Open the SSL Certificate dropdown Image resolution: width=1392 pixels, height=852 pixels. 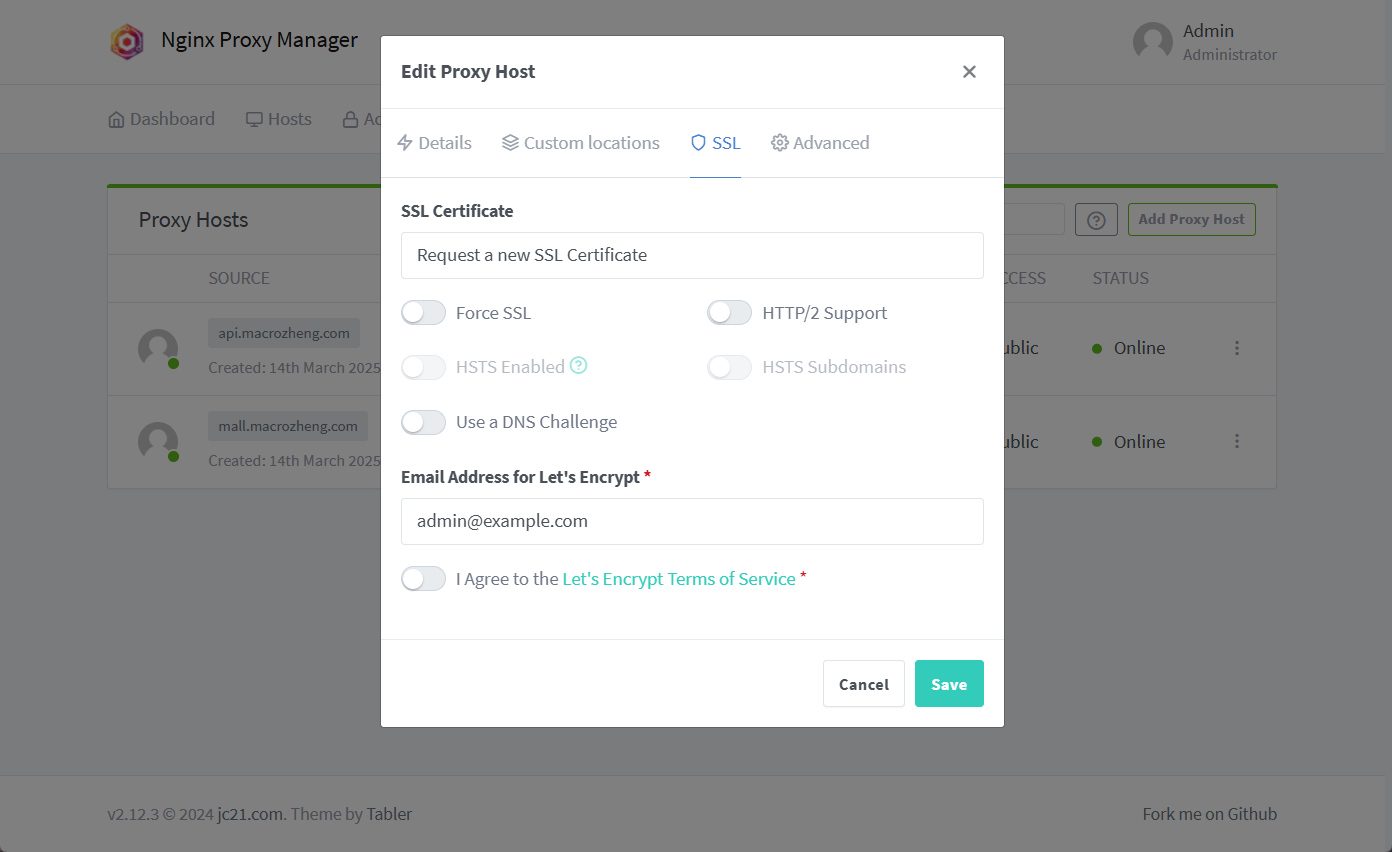(692, 256)
